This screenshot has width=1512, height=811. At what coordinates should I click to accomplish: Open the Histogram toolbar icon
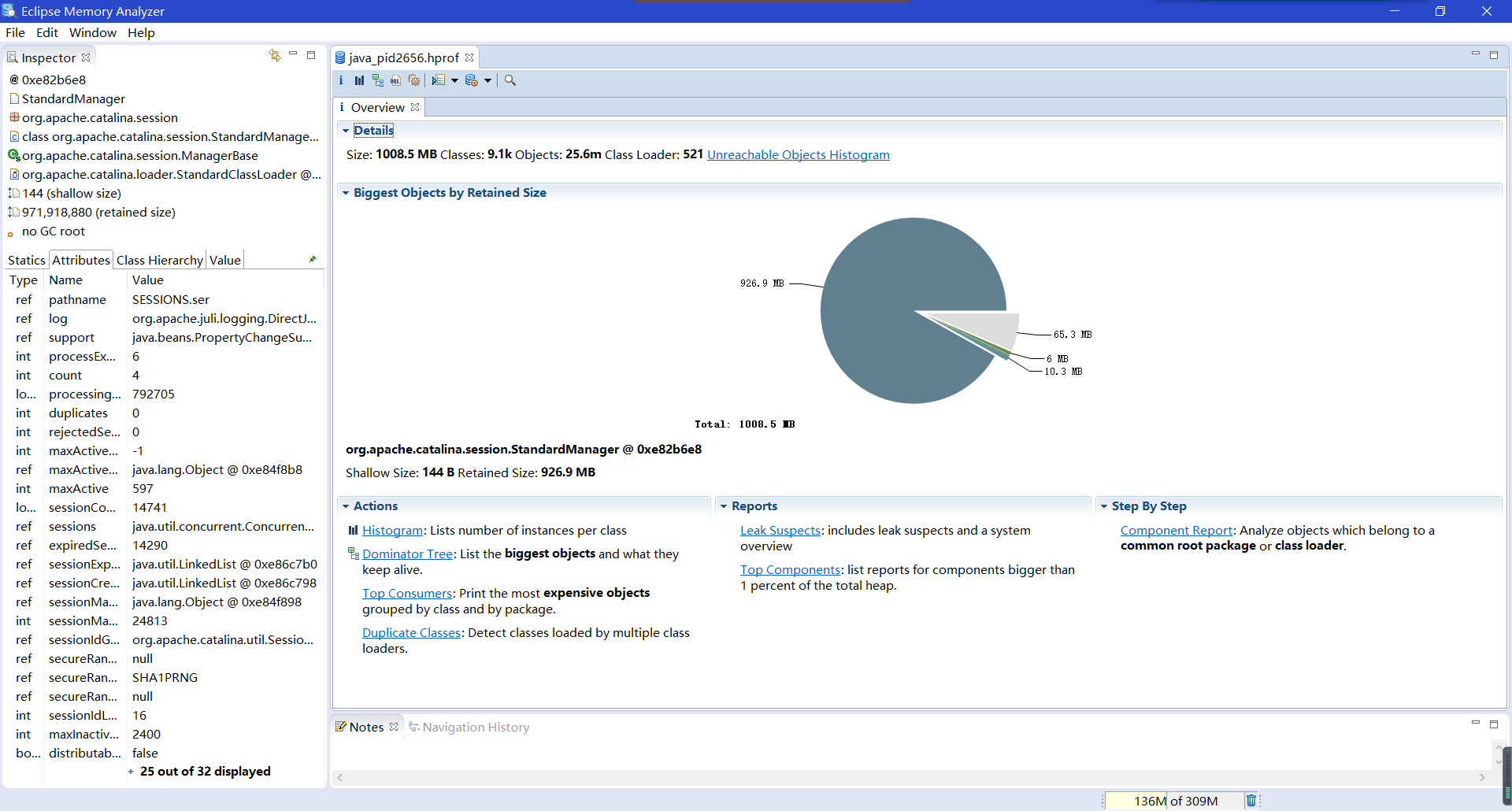tap(359, 80)
